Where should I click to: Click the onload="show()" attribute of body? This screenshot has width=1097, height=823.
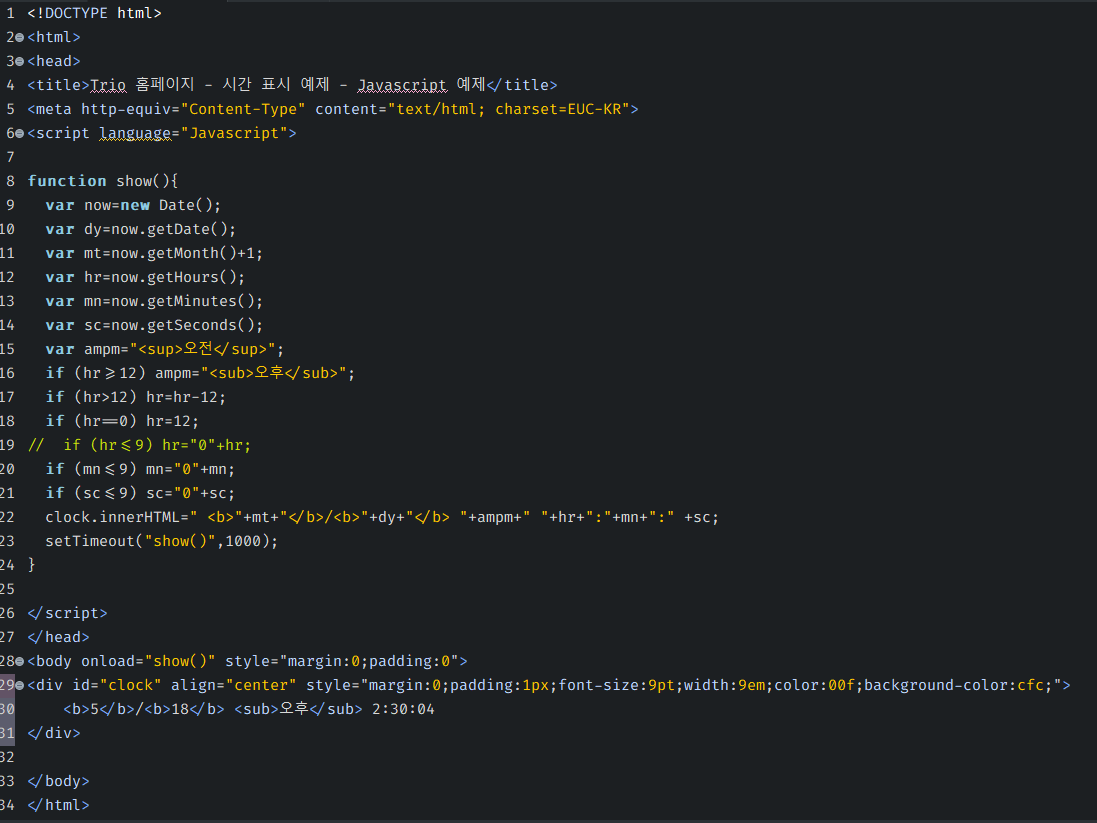pos(148,661)
